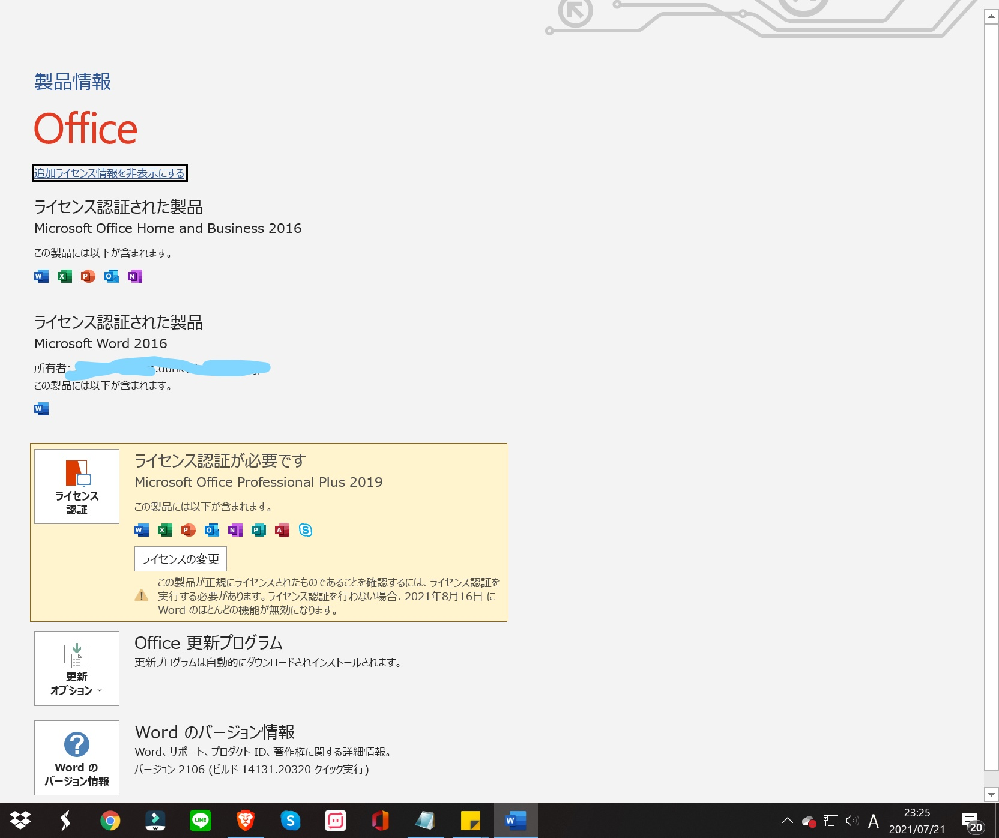The width and height of the screenshot is (999, 838).
Task: Toggle the IME input mode A indicator
Action: click(x=873, y=821)
